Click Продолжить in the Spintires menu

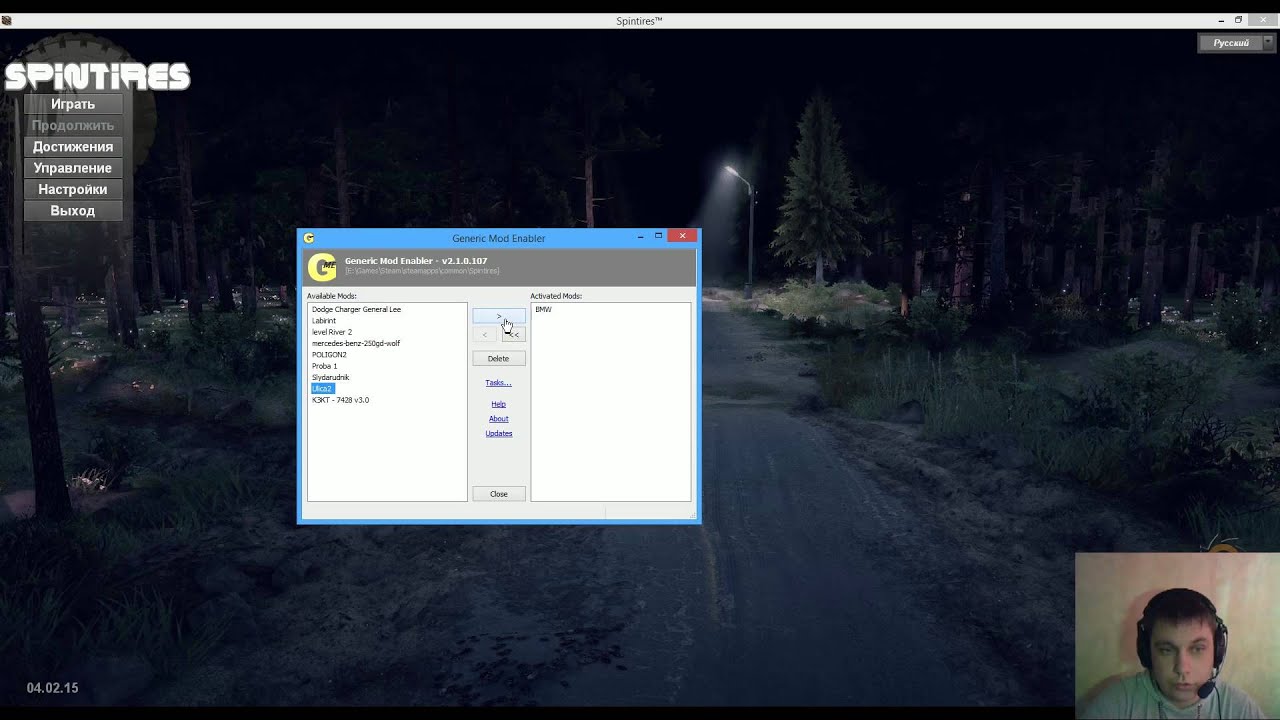[x=73, y=125]
